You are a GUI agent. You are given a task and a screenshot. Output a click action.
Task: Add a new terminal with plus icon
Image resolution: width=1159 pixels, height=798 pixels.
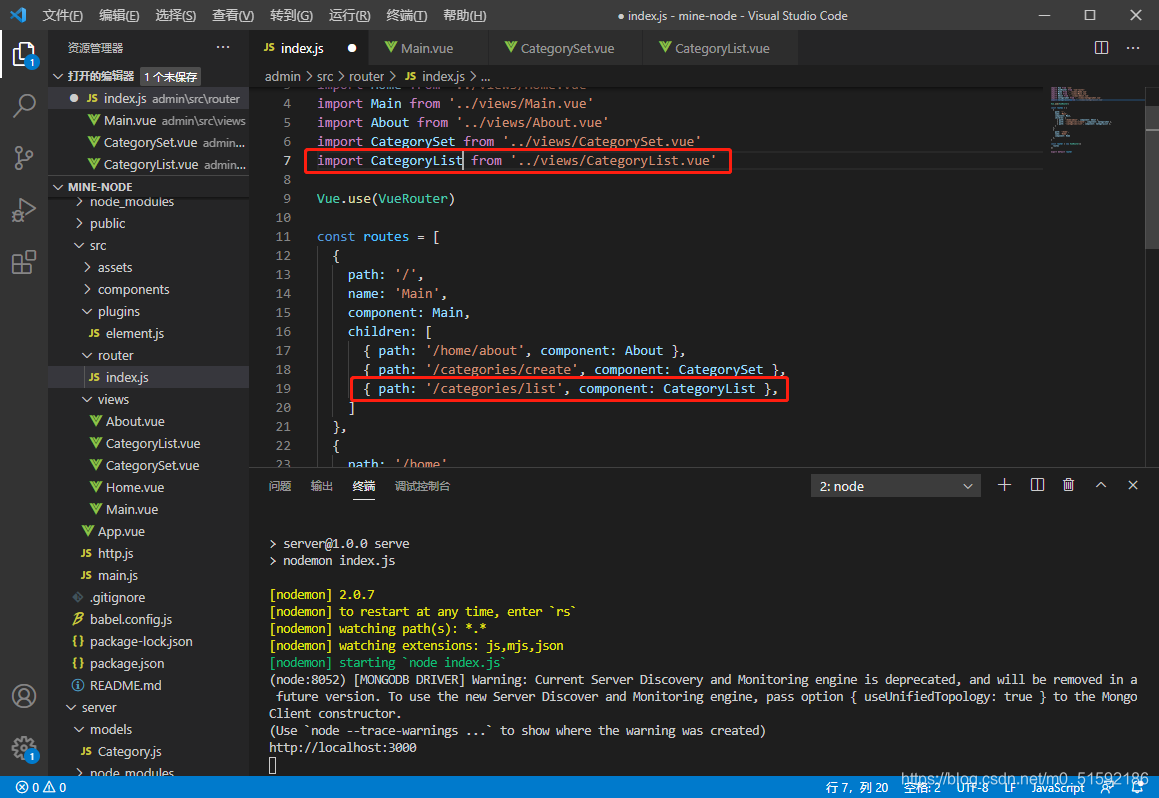click(1005, 485)
